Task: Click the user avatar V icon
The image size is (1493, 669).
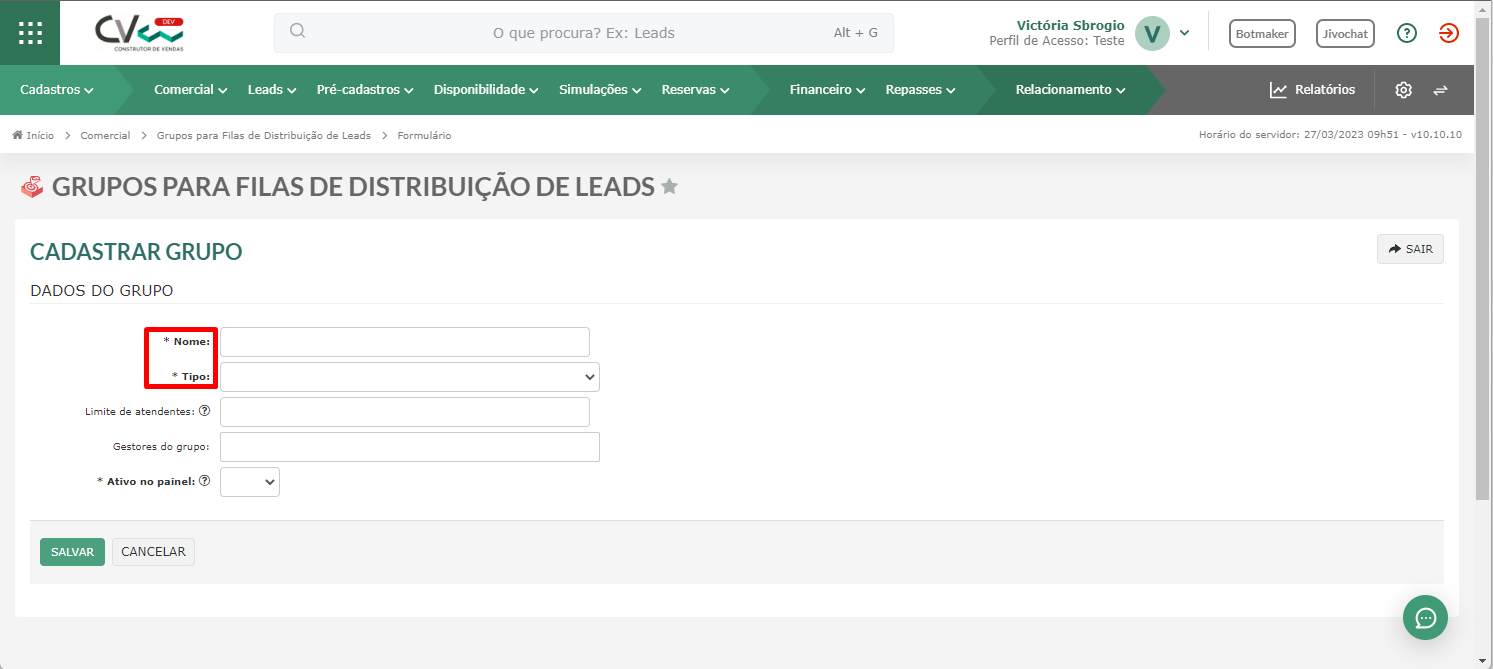Action: click(x=1153, y=33)
